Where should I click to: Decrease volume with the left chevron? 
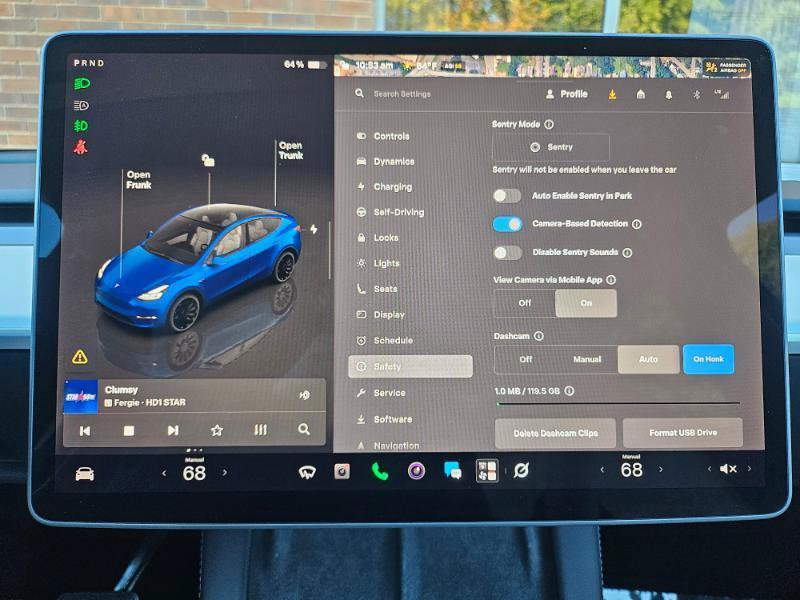point(710,468)
